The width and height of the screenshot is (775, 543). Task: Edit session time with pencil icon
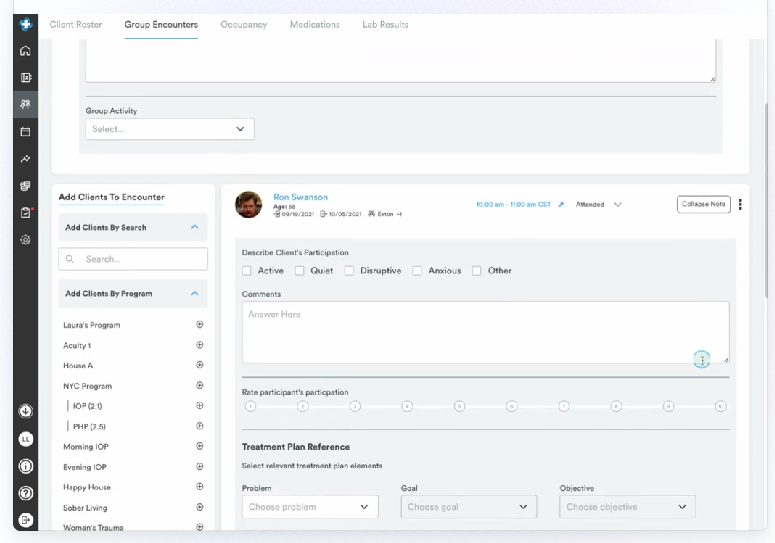pos(561,205)
